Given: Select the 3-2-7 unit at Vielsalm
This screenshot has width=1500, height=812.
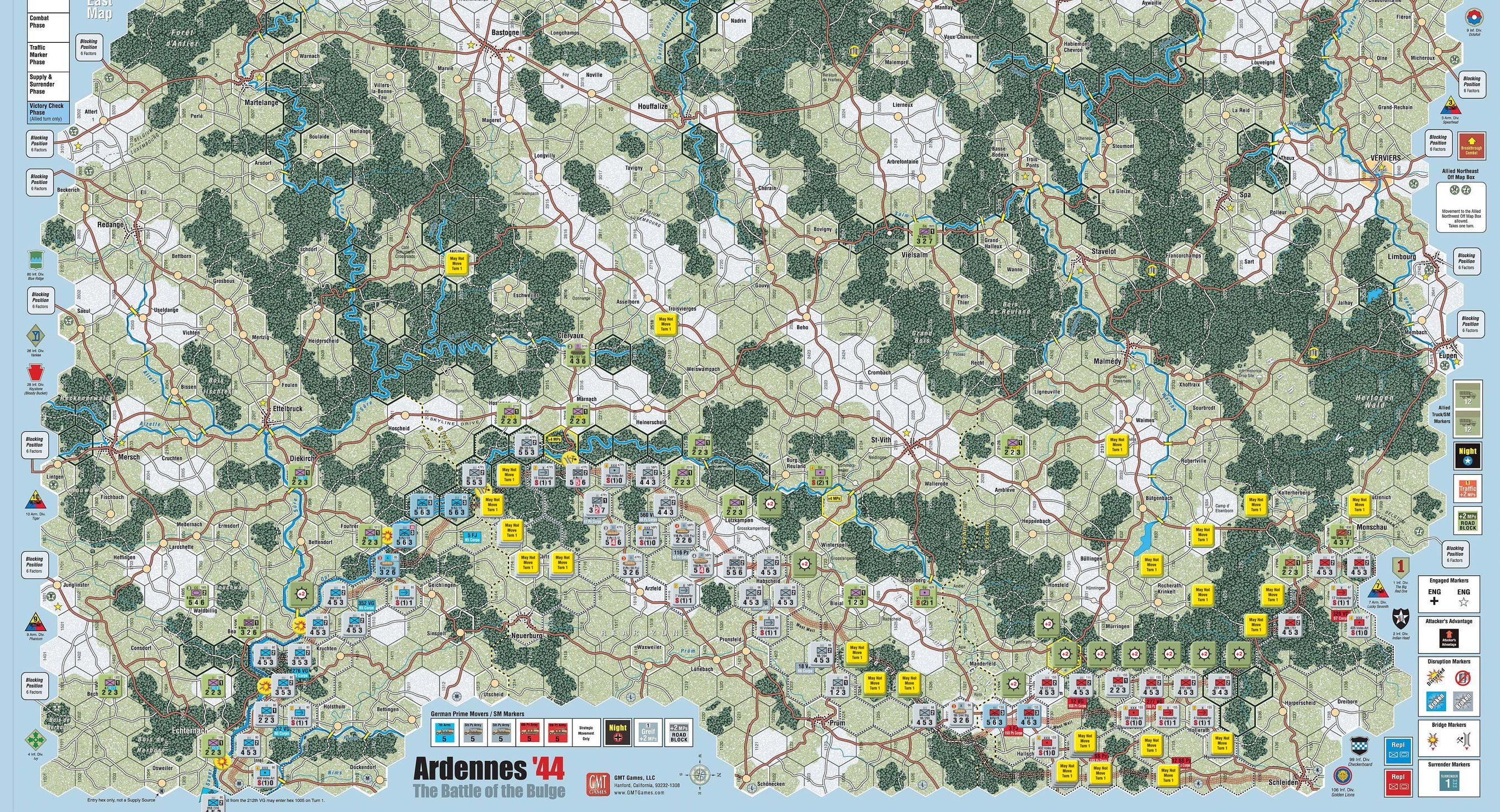Looking at the screenshot, I should 925,235.
